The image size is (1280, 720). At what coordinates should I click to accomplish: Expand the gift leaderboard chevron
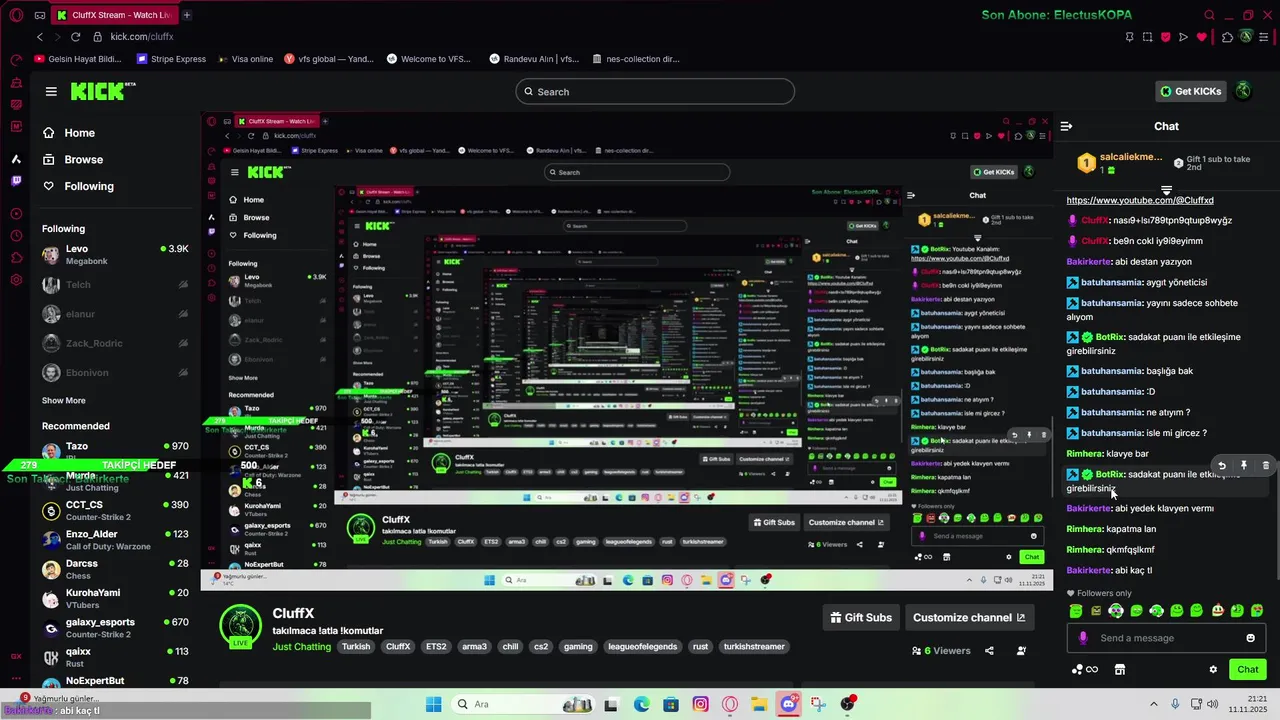click(1166, 190)
